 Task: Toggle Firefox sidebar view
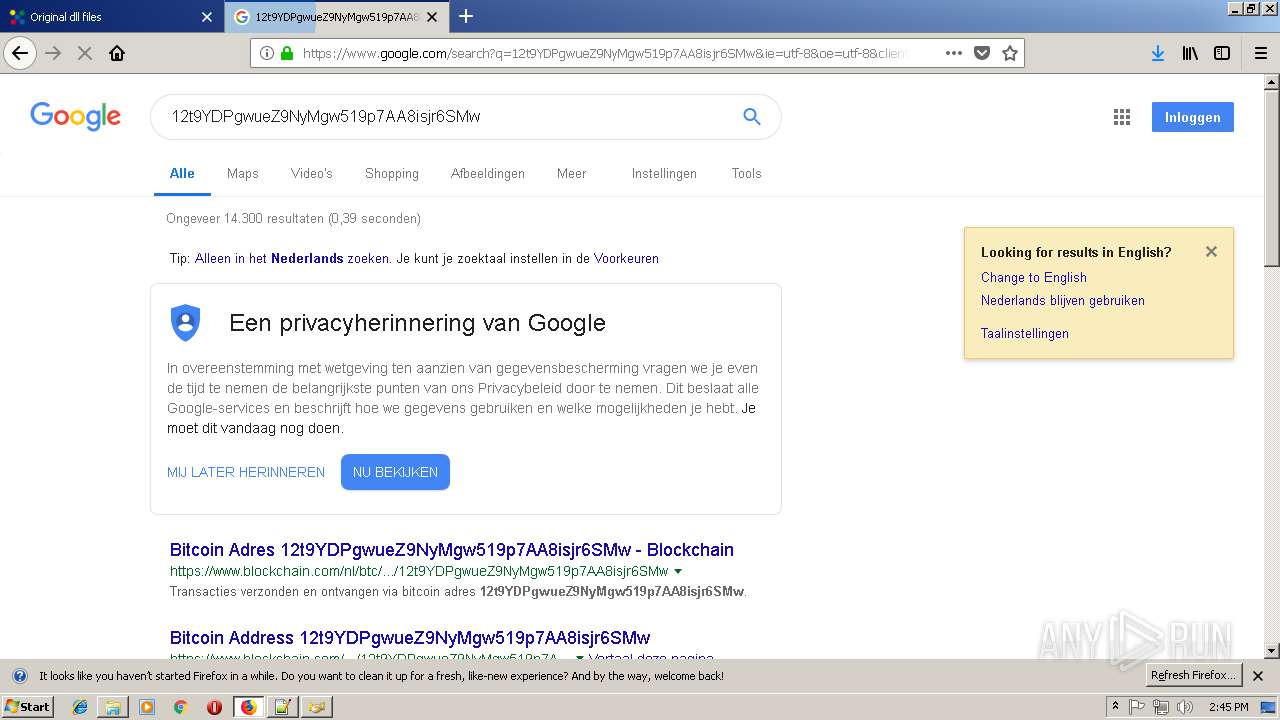[x=1222, y=53]
